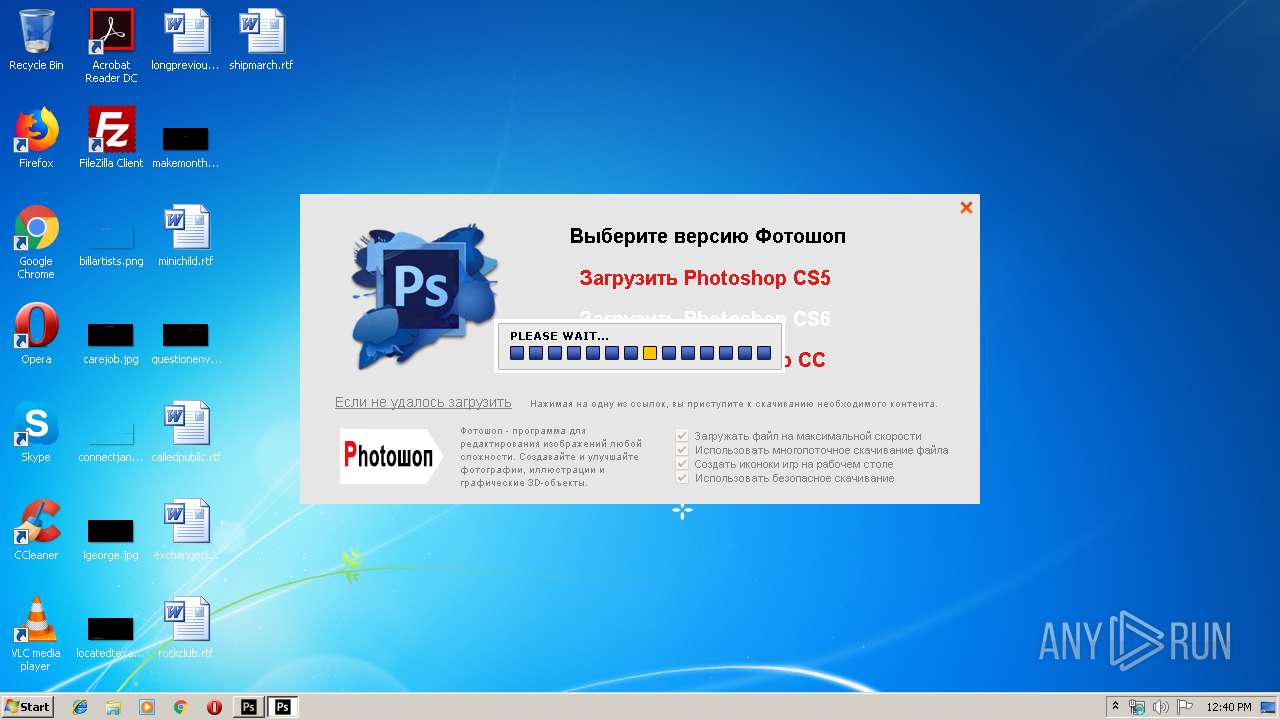Switch to the first Ps taskbar window
This screenshot has height=720, width=1280.
pyautogui.click(x=249, y=707)
